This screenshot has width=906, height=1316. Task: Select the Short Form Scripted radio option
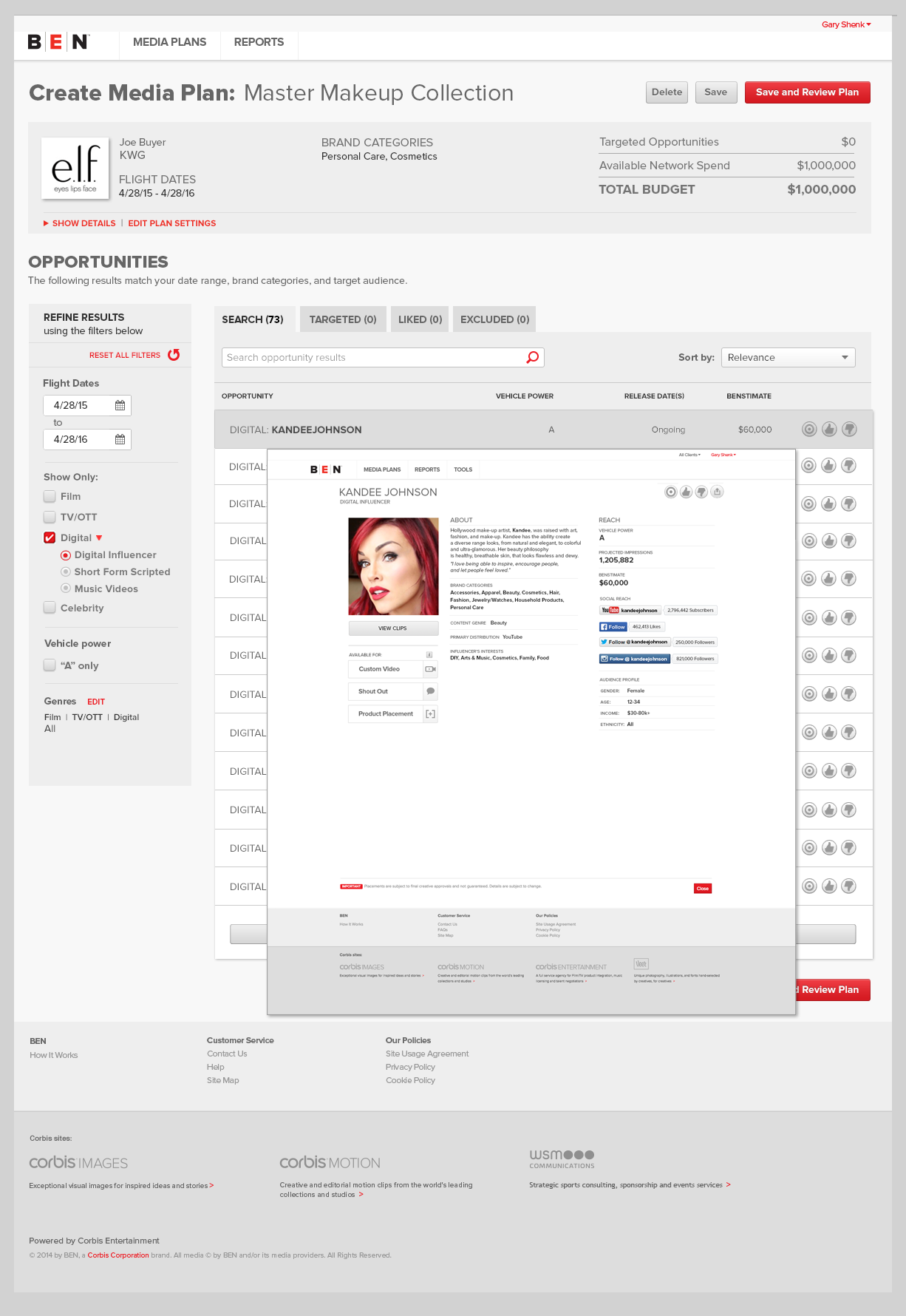tap(66, 571)
